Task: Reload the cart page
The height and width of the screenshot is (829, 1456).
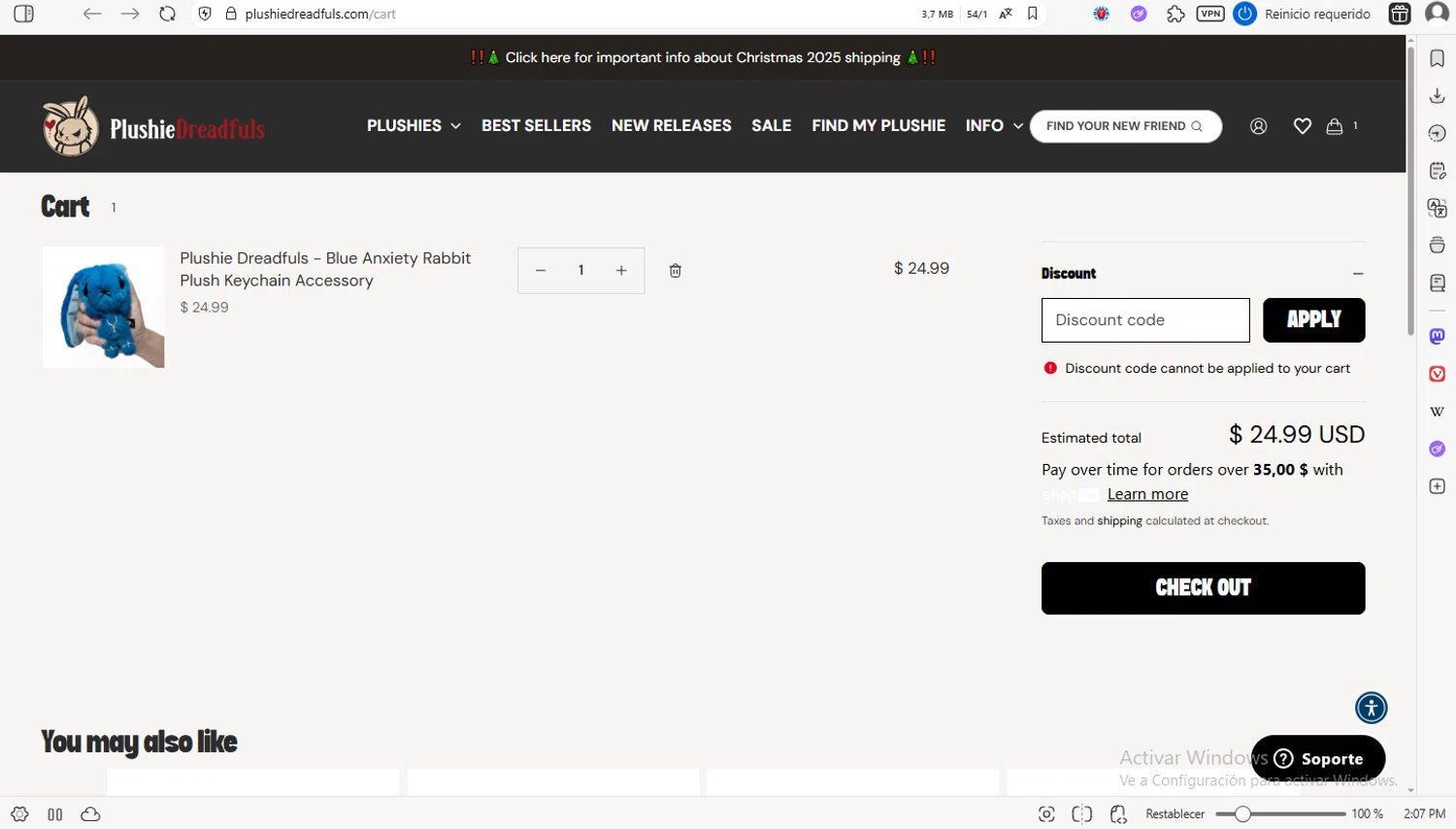Action: point(167,14)
